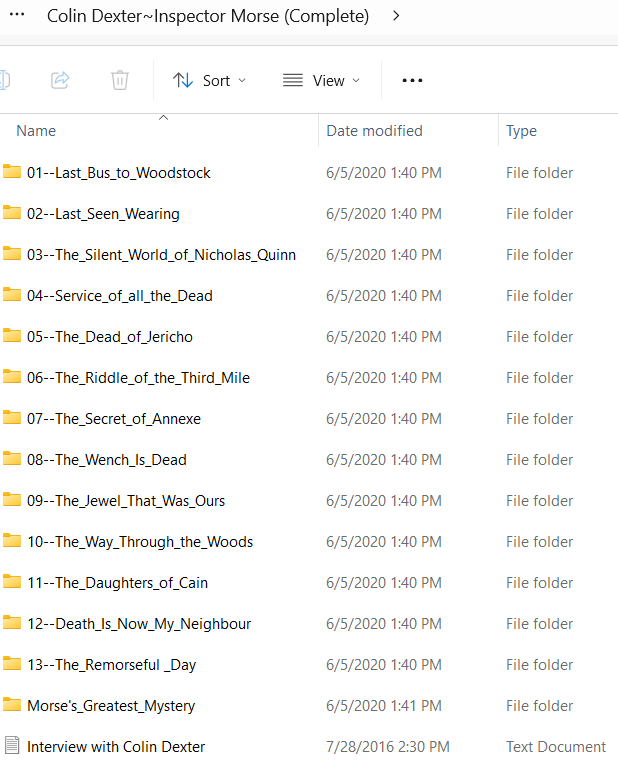This screenshot has height=766, width=618.
Task: Sort by the Name column header
Action: pos(36,131)
